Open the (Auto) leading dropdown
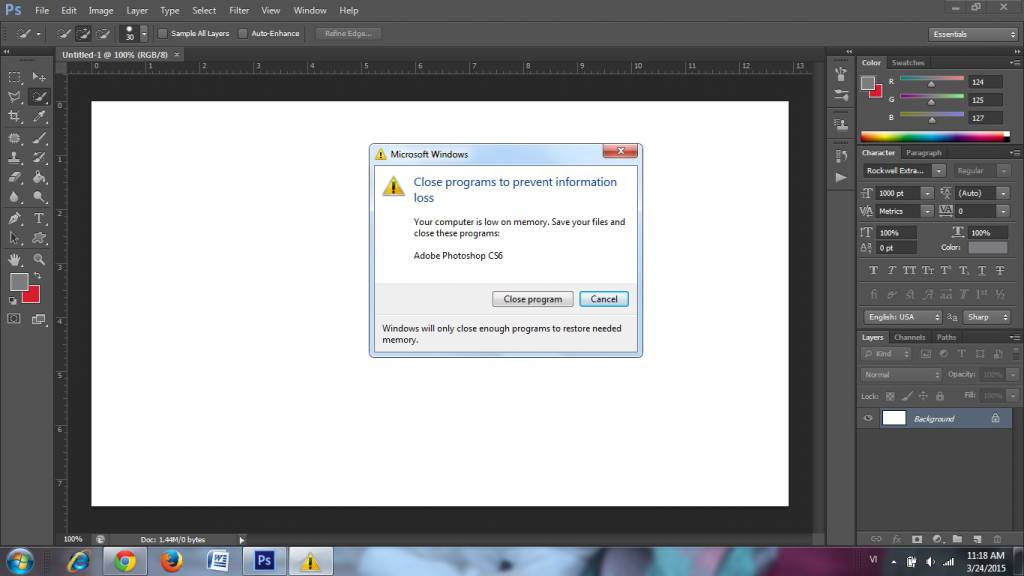1024x576 pixels. click(x=1003, y=193)
